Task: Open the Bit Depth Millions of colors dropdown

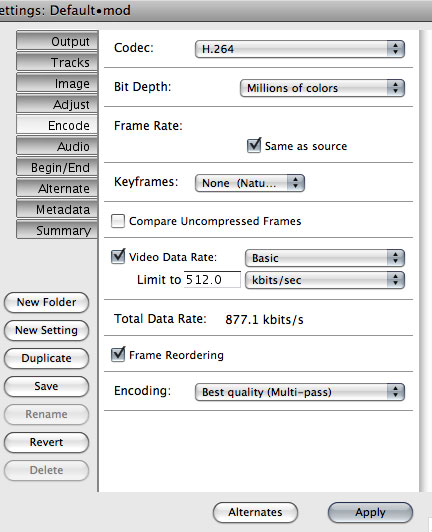Action: pyautogui.click(x=322, y=88)
